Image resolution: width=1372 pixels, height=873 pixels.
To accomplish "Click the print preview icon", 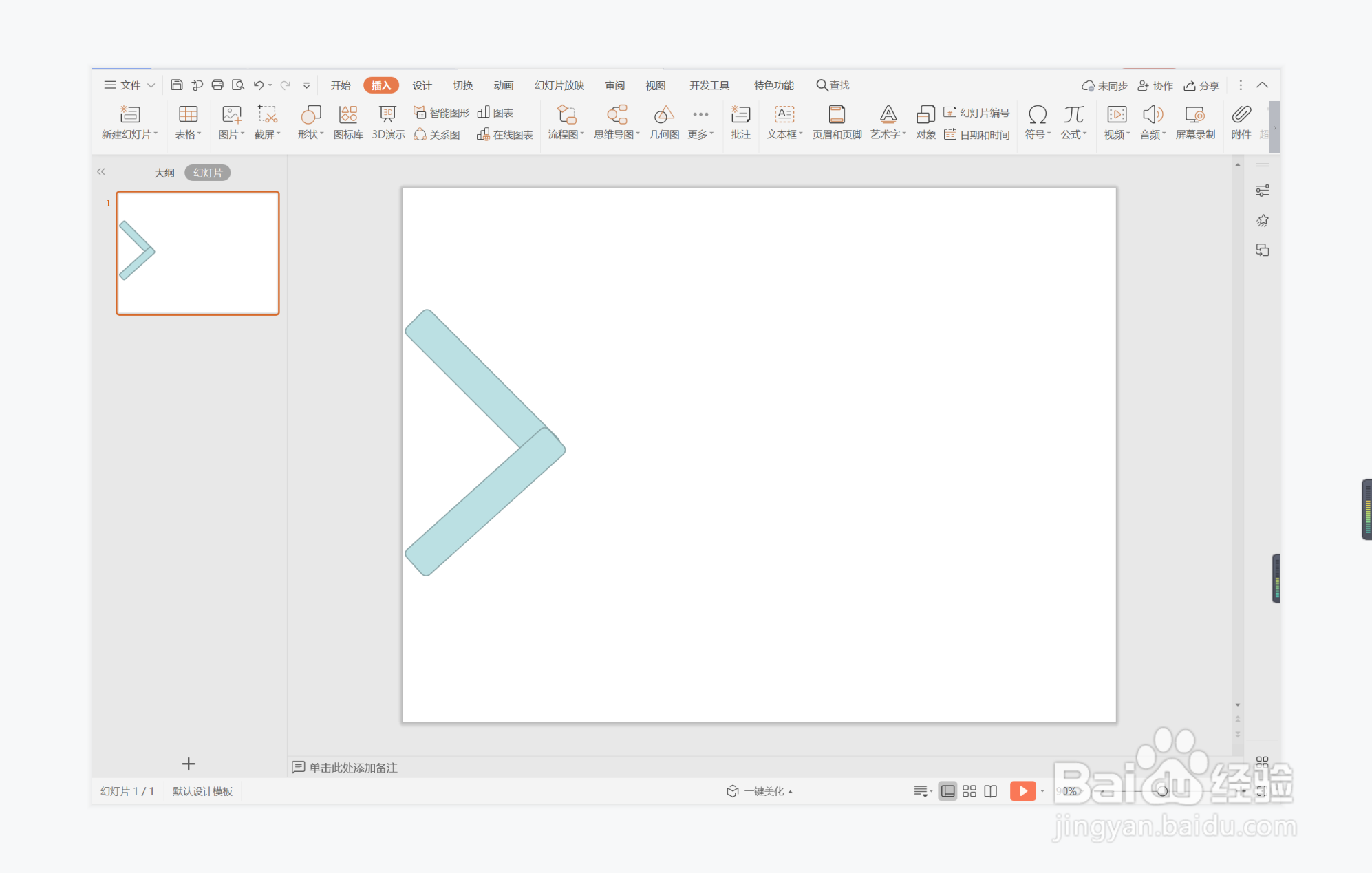I will (238, 85).
